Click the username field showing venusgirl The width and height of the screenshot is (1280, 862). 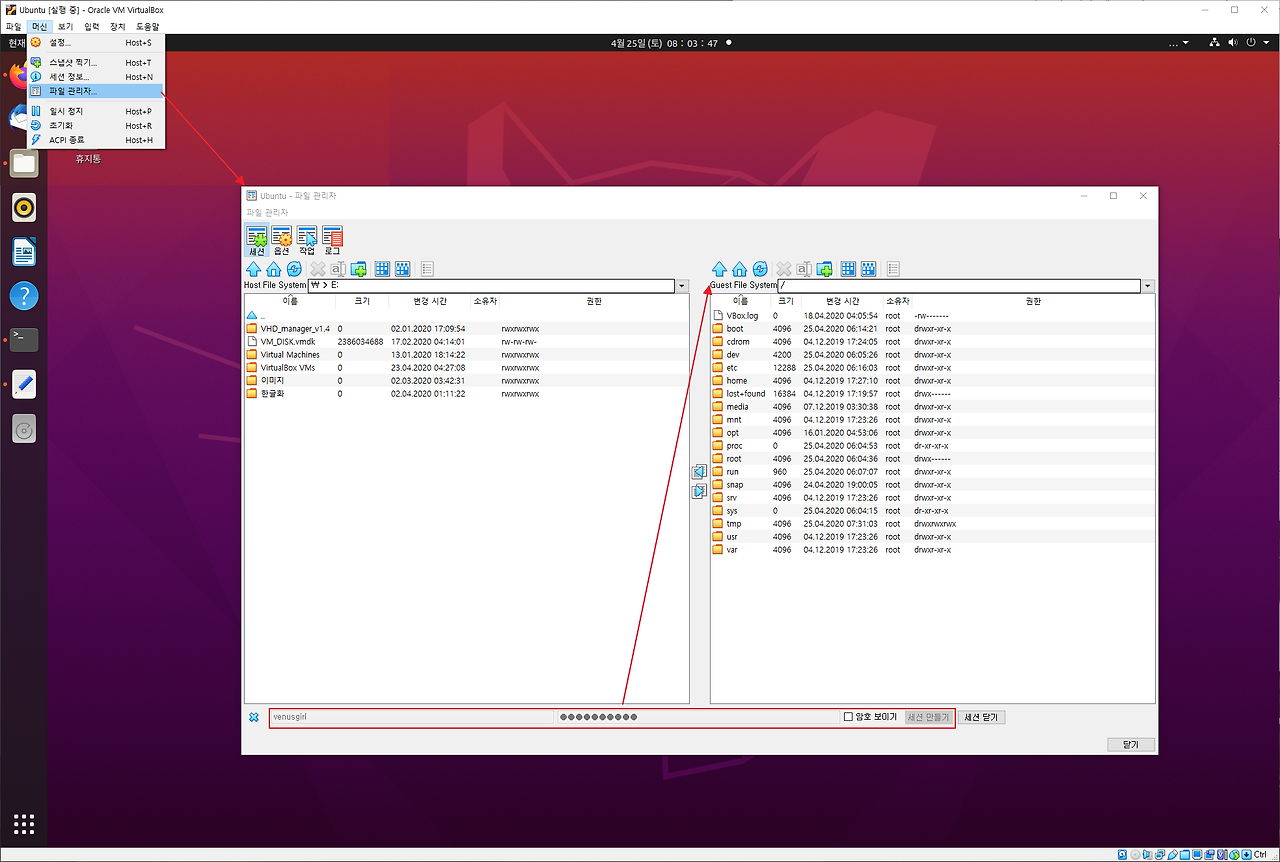pyautogui.click(x=412, y=717)
